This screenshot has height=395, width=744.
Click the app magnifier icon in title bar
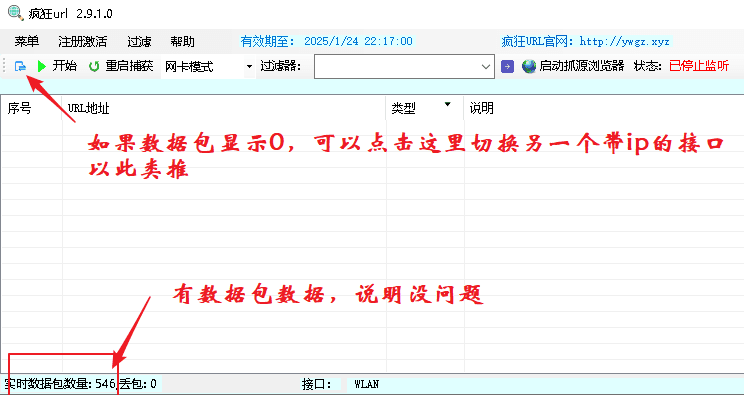coord(15,12)
